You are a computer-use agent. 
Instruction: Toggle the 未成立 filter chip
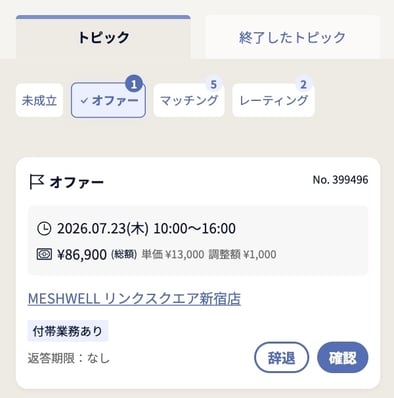[39, 100]
